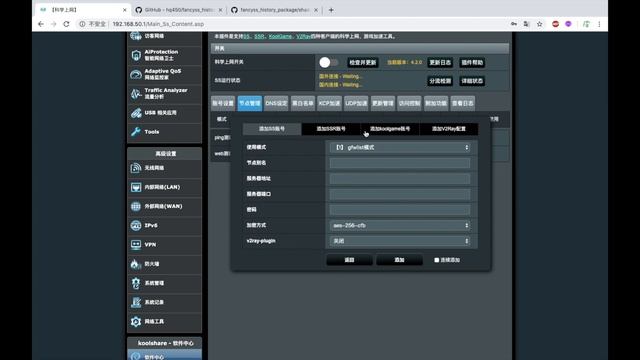
Task: Open the IPv6 icon in sidebar
Action: tap(136, 225)
